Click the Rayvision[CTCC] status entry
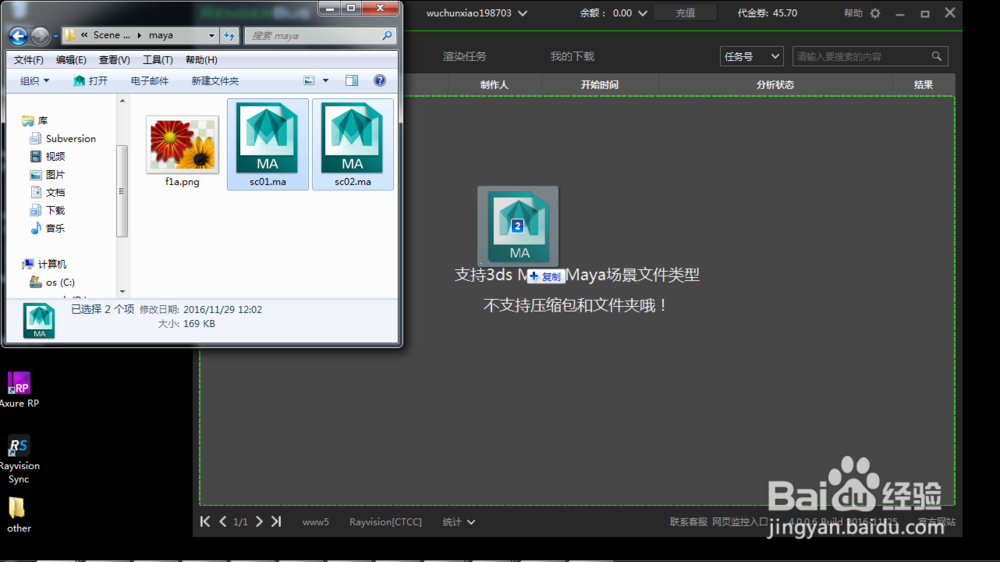Viewport: 1000px width, 562px height. pyautogui.click(x=385, y=522)
